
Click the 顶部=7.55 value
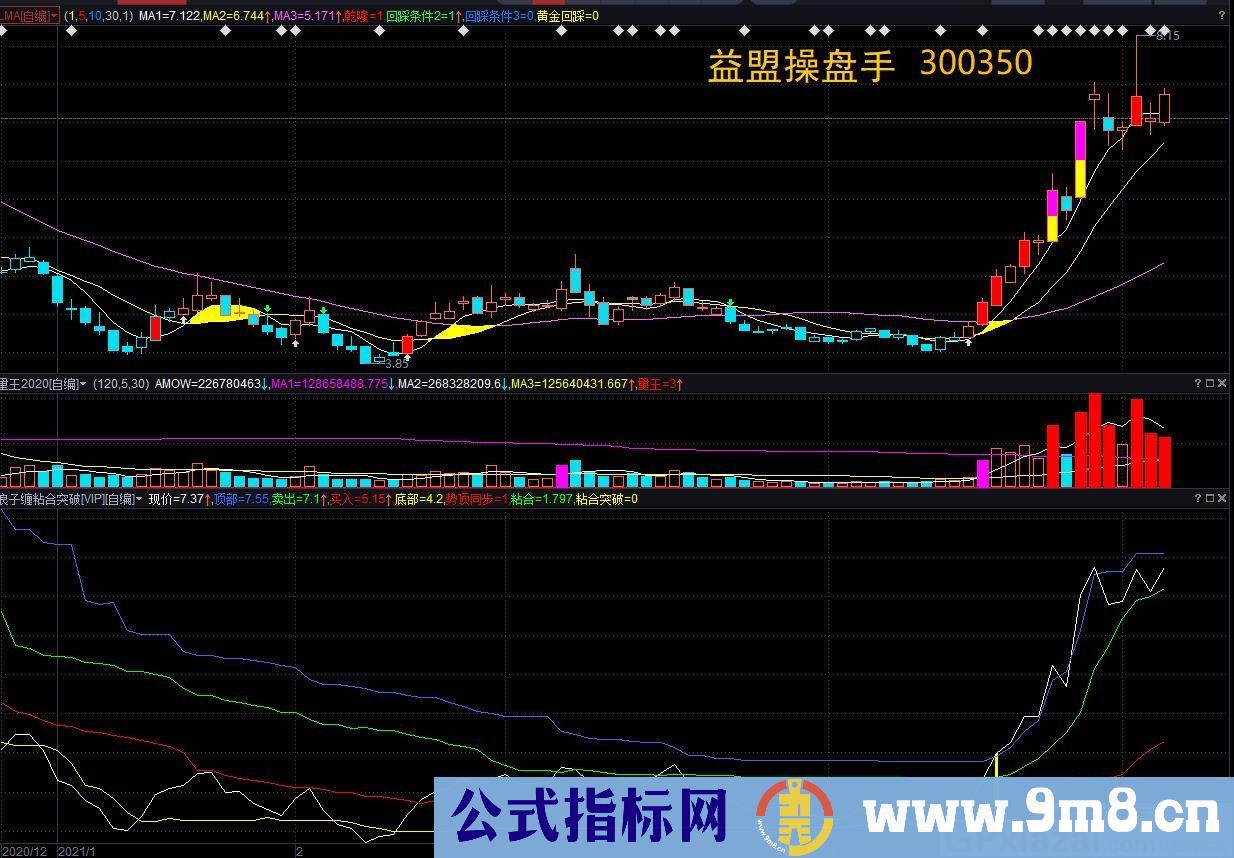(241, 499)
